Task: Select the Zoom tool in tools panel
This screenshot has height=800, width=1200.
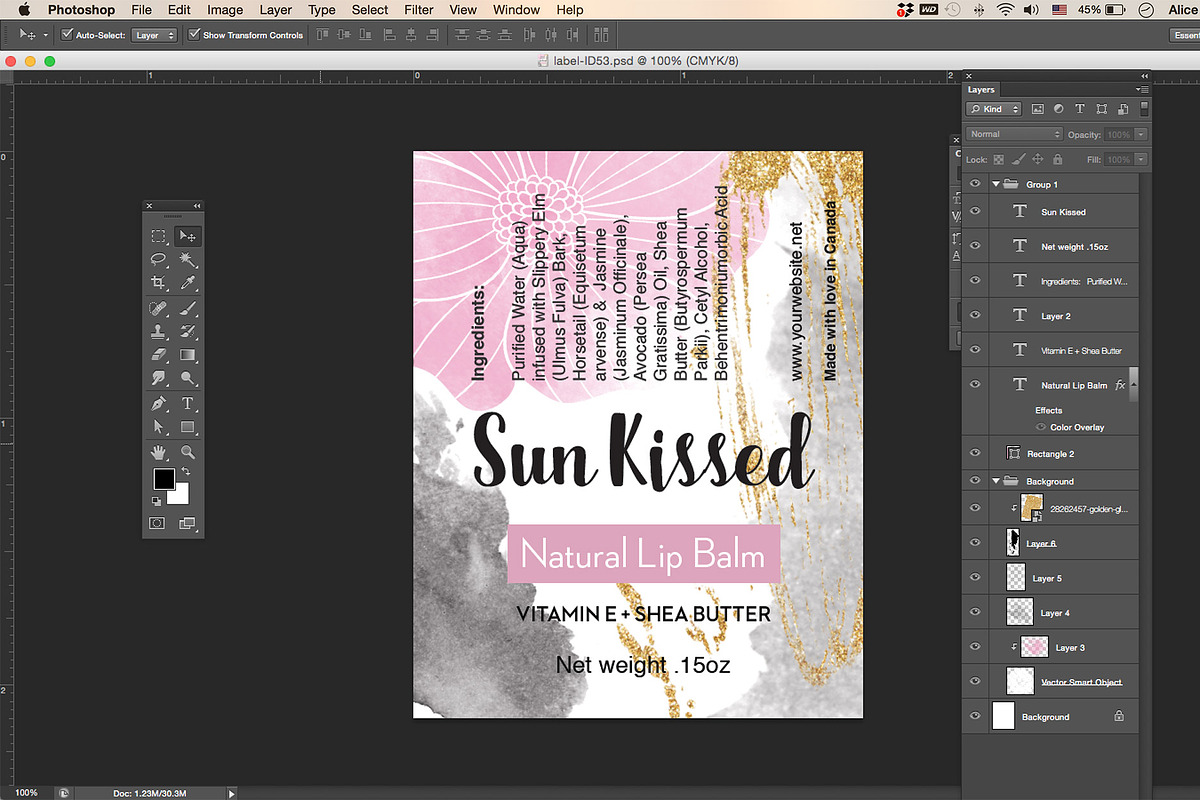Action: [187, 453]
